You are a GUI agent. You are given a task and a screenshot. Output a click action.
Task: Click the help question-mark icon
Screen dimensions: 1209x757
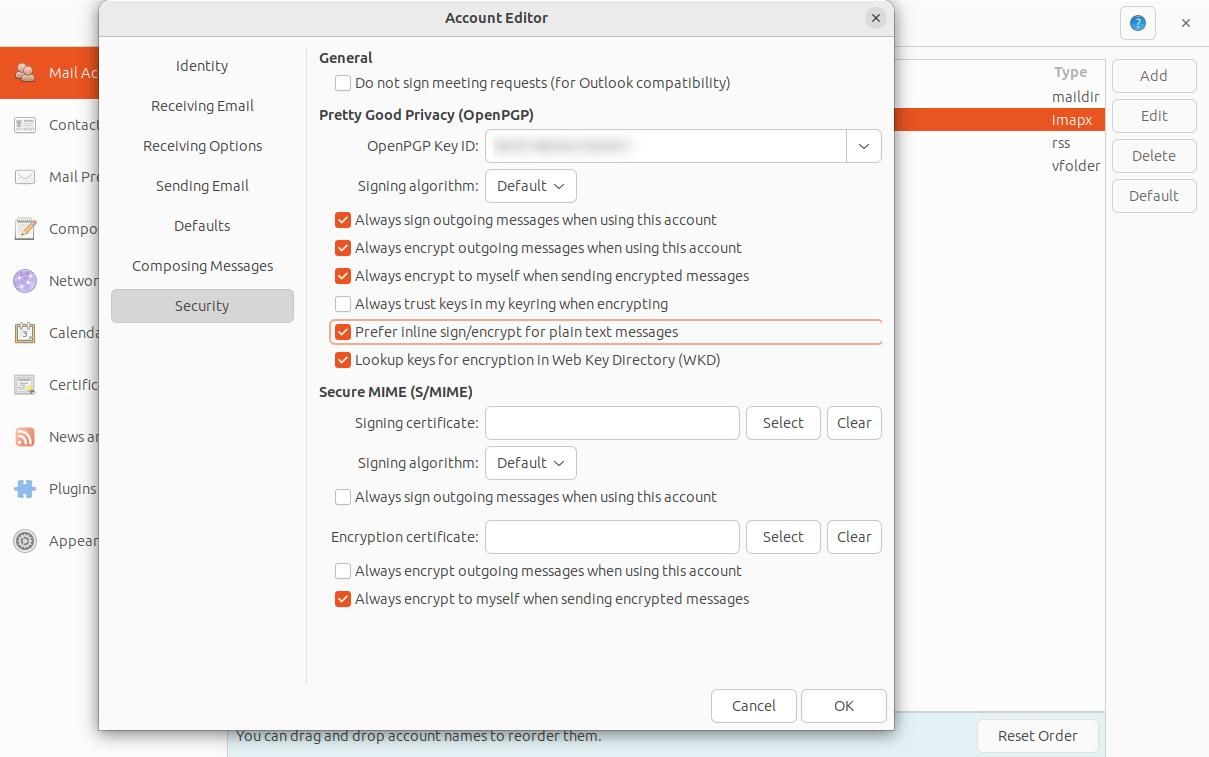(x=1137, y=22)
